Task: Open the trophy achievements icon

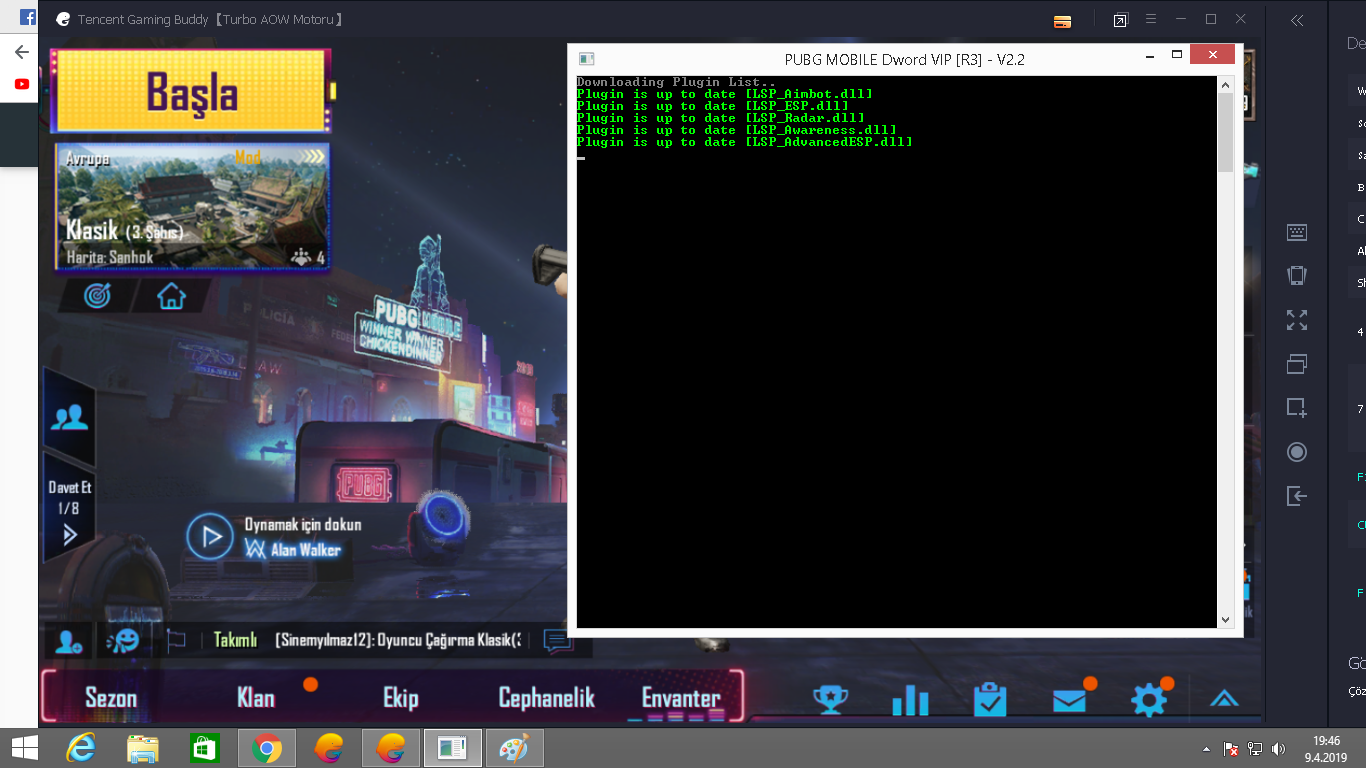Action: pyautogui.click(x=830, y=699)
